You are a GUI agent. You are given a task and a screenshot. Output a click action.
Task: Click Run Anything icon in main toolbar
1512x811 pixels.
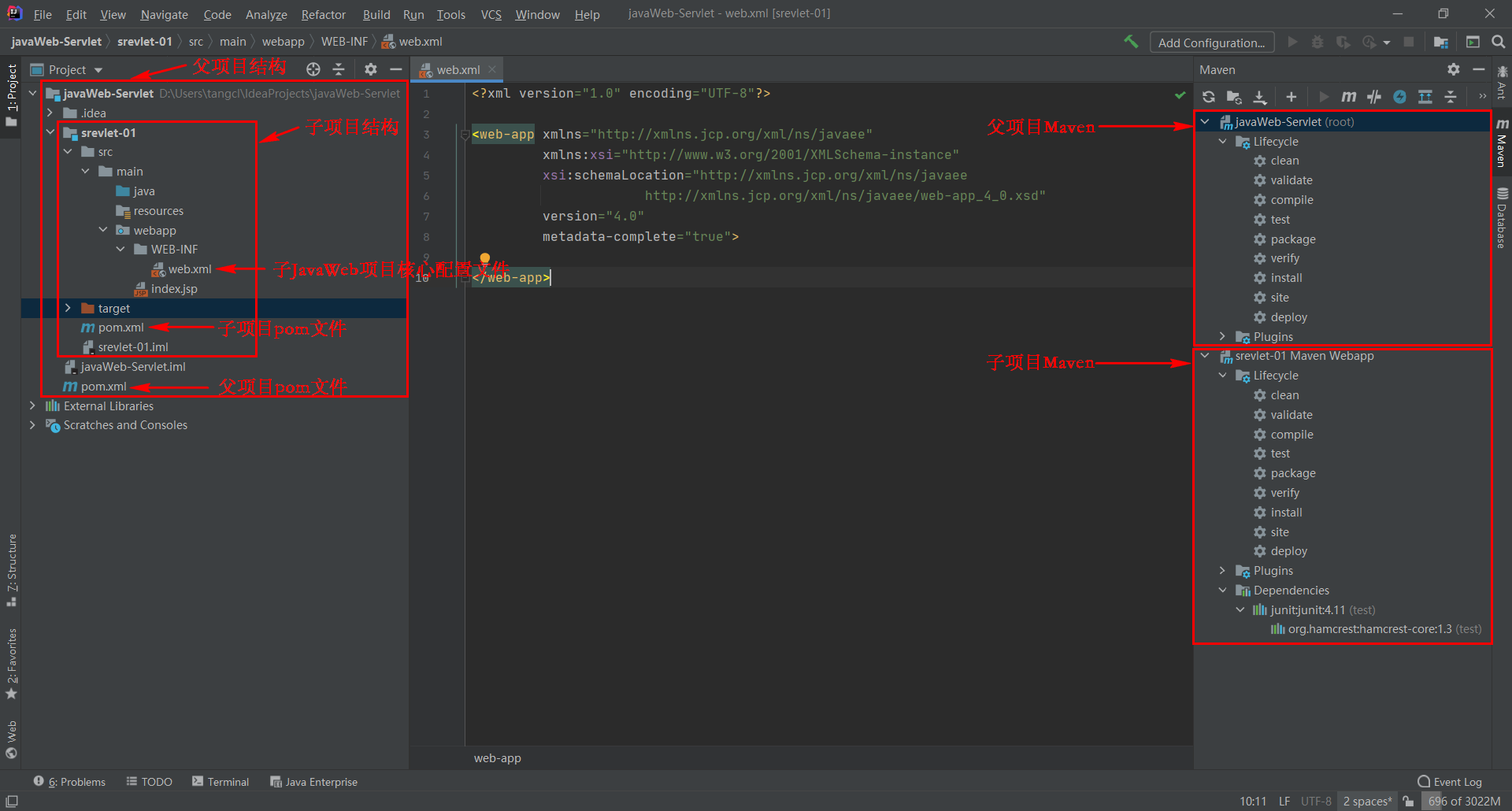(x=1473, y=42)
